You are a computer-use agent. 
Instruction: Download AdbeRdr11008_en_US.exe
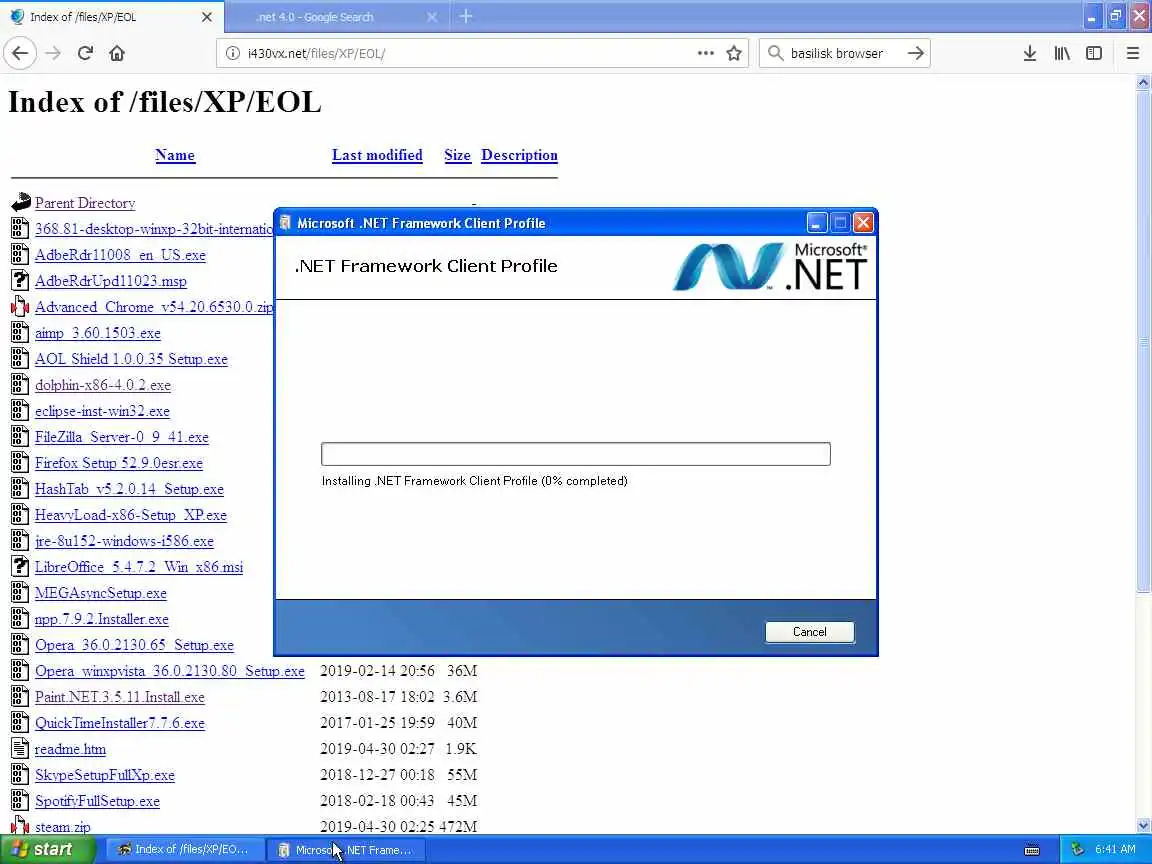pyautogui.click(x=120, y=255)
